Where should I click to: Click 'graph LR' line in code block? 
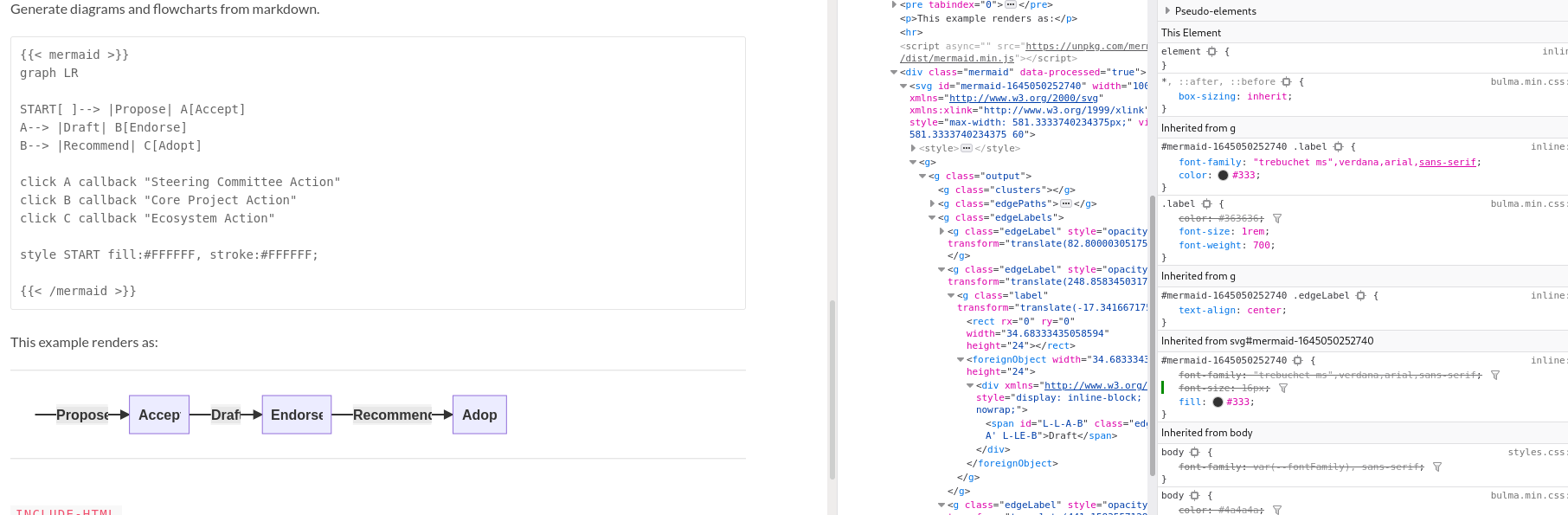[x=49, y=73]
